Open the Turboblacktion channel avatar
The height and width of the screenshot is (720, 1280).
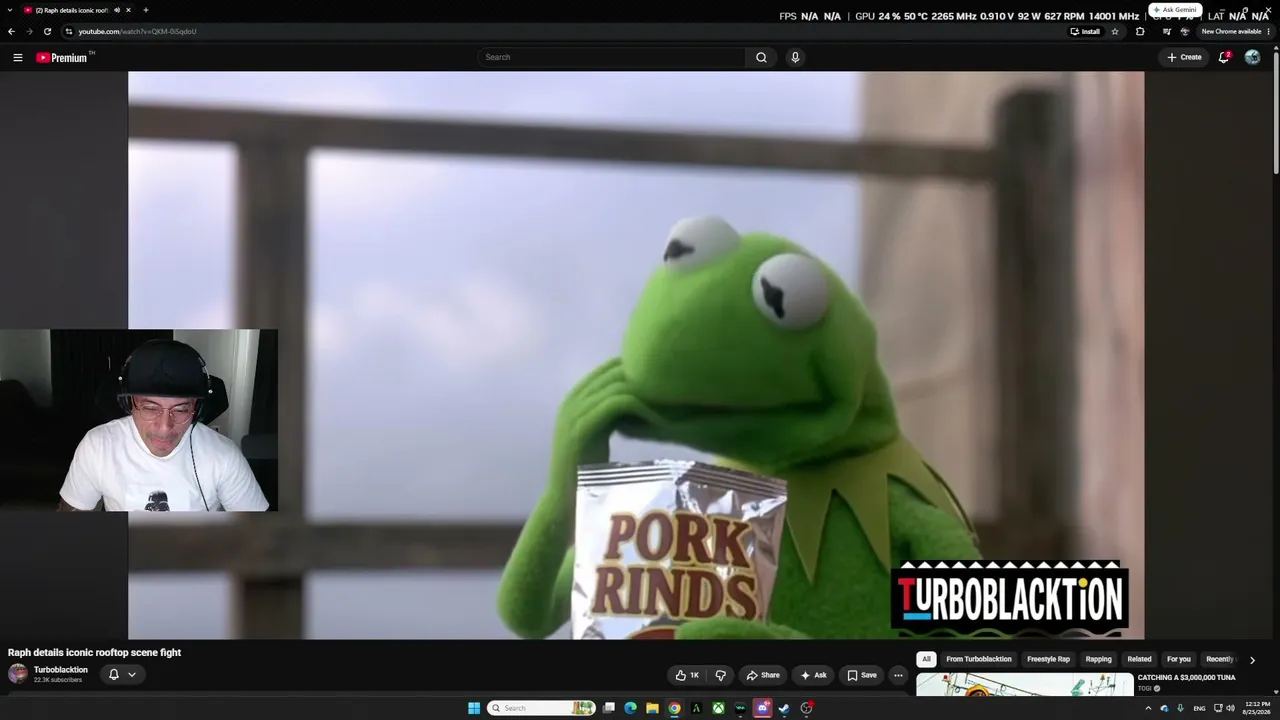18,674
